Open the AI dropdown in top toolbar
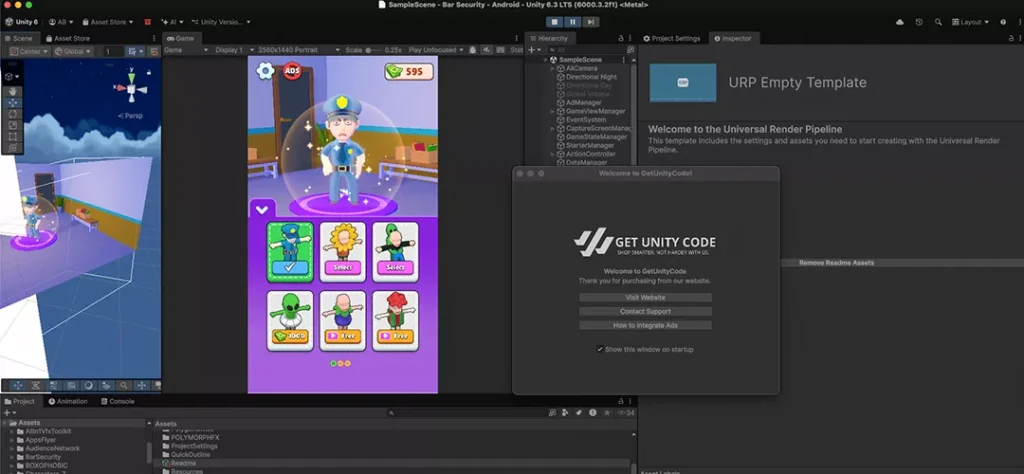The height and width of the screenshot is (474, 1024). 172,22
